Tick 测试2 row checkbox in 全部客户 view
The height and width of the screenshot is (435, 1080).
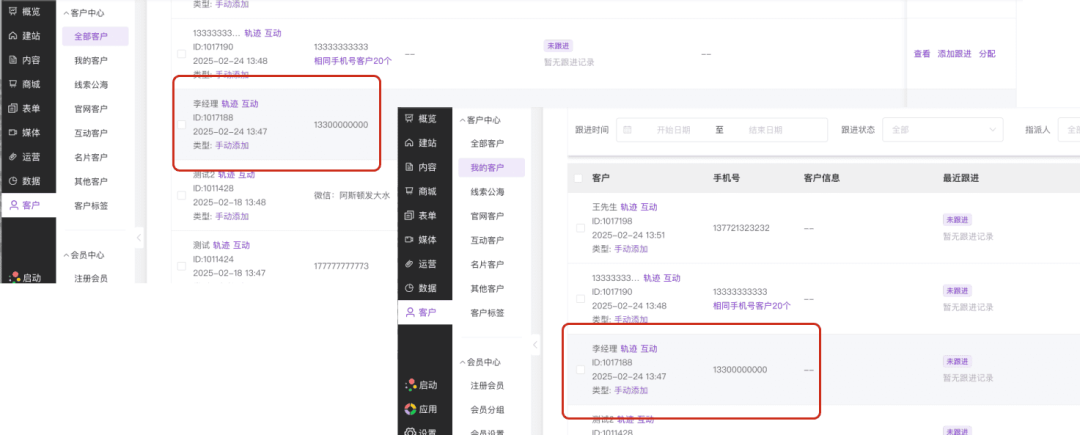[181, 195]
